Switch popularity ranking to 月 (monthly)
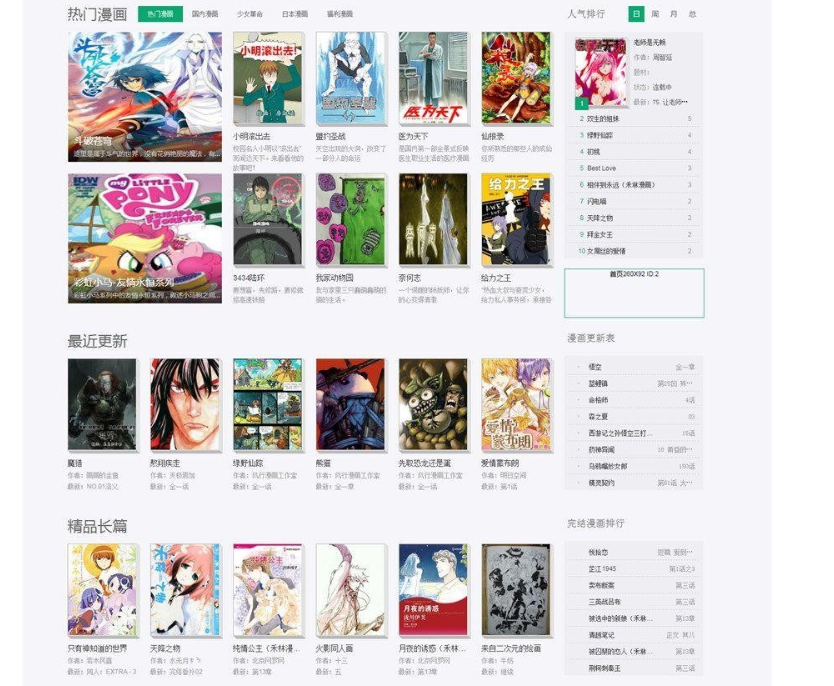The image size is (834, 686). click(673, 14)
